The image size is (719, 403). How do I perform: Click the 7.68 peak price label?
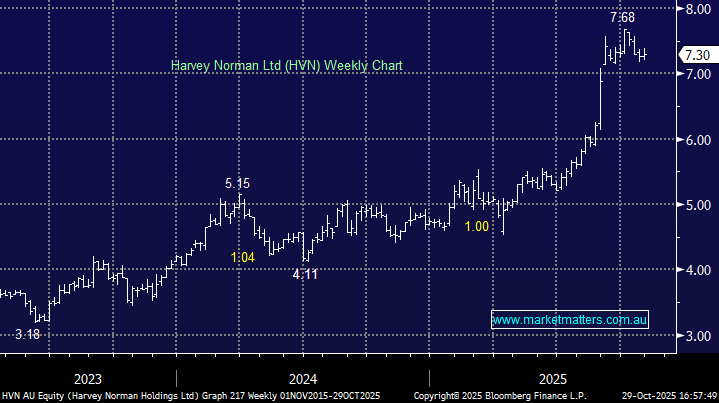[x=624, y=17]
